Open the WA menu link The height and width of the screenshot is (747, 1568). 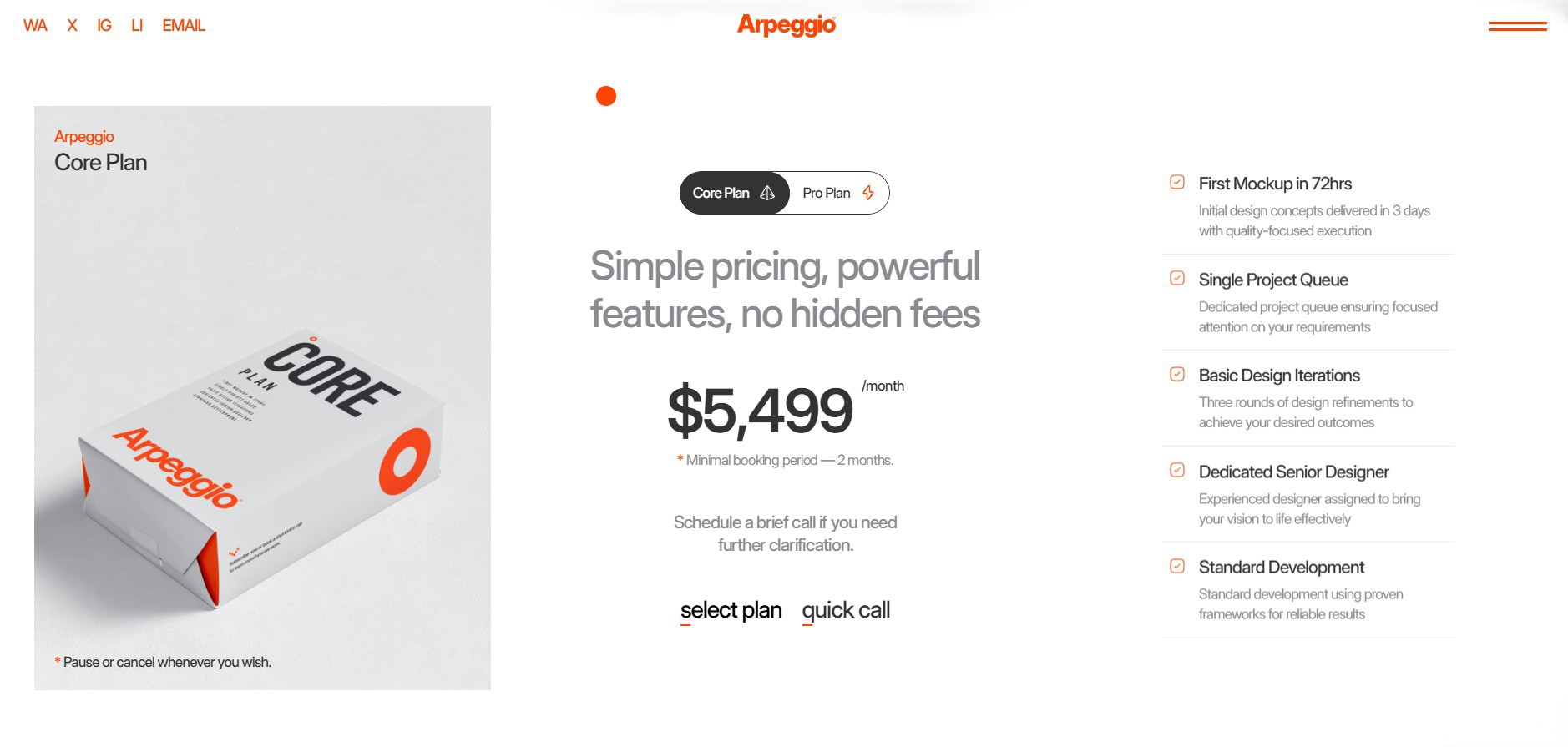click(36, 25)
